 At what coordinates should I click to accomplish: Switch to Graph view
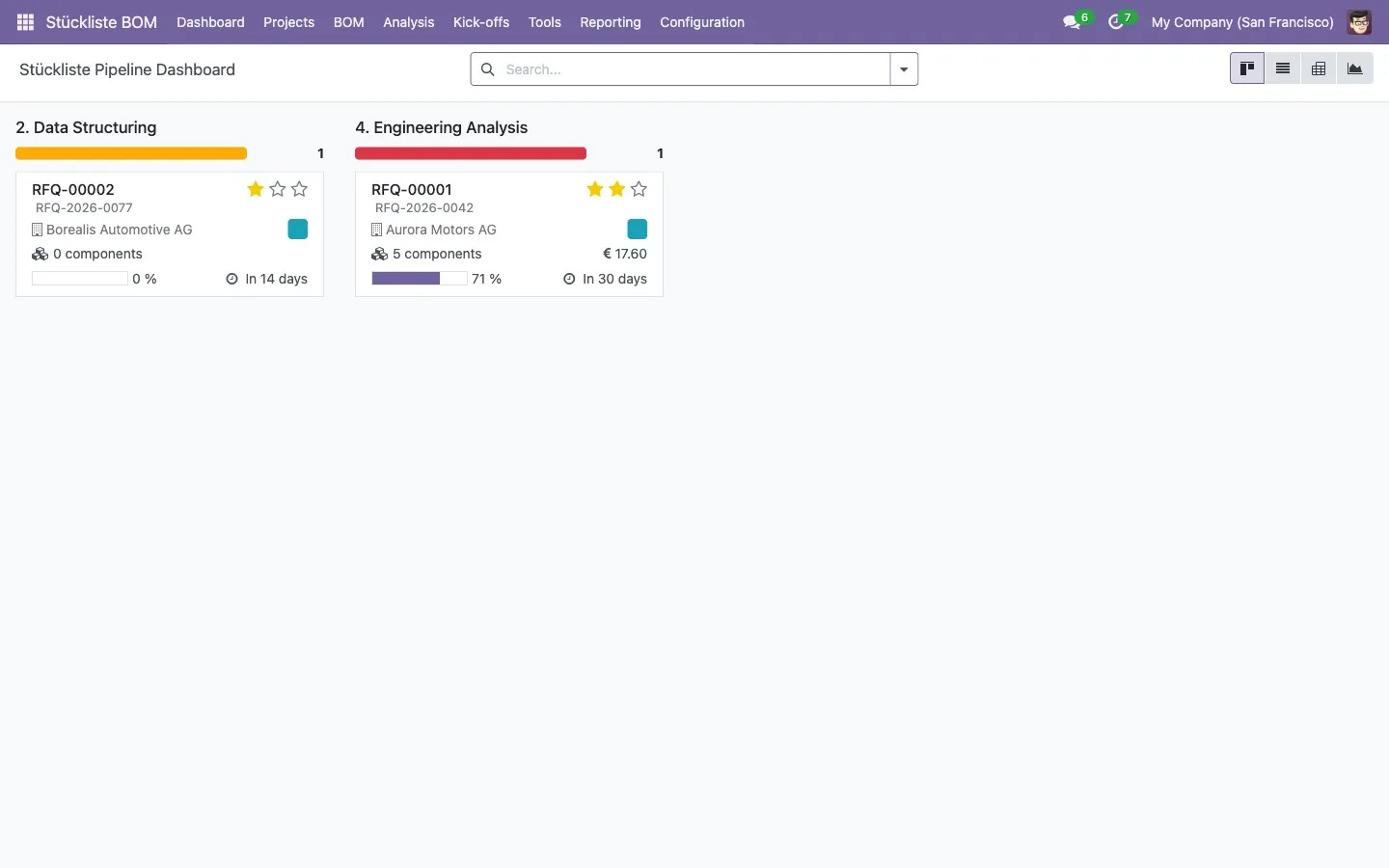[1355, 68]
